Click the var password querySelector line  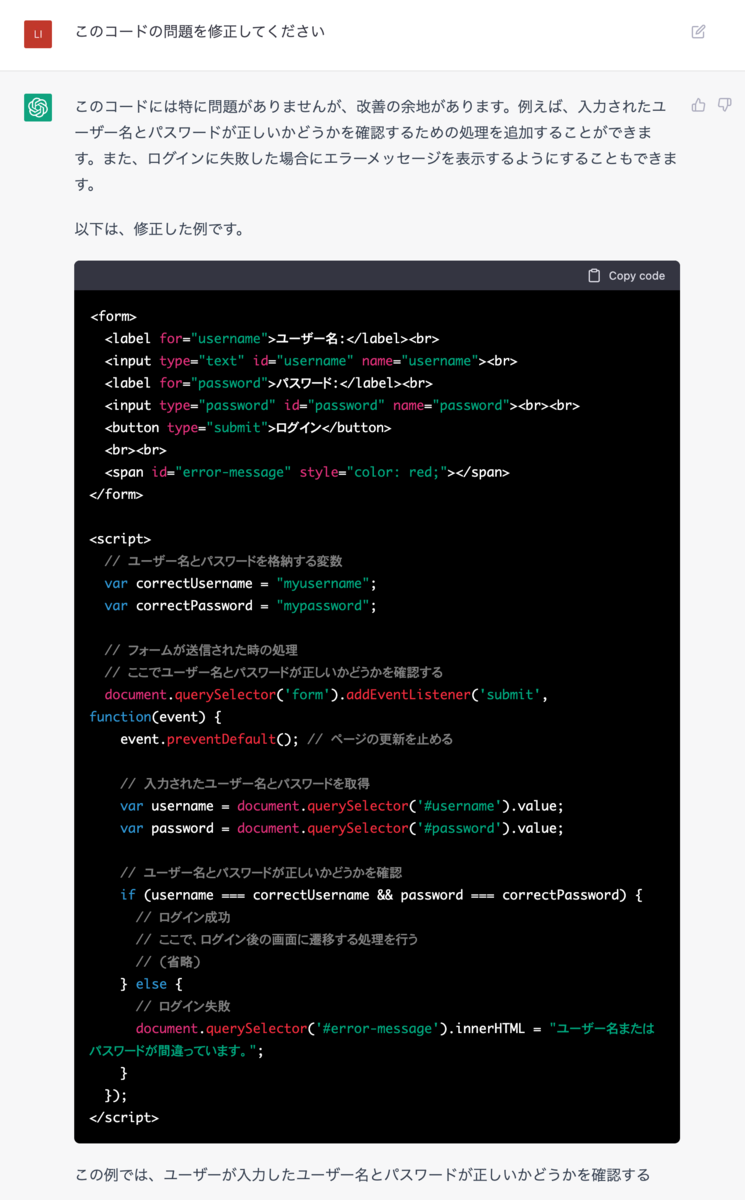click(x=342, y=828)
